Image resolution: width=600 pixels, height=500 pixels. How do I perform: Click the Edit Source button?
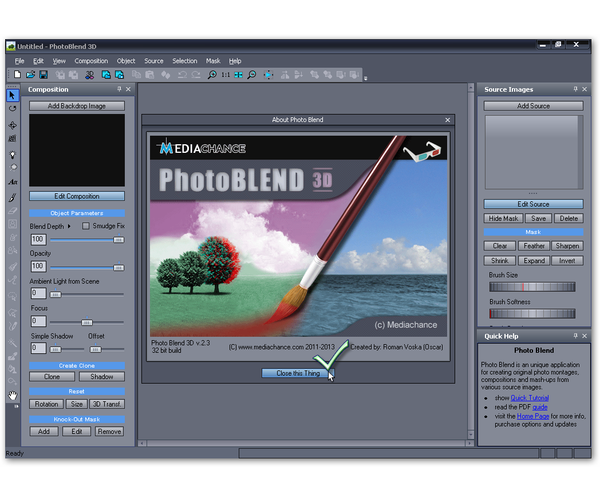click(x=533, y=204)
